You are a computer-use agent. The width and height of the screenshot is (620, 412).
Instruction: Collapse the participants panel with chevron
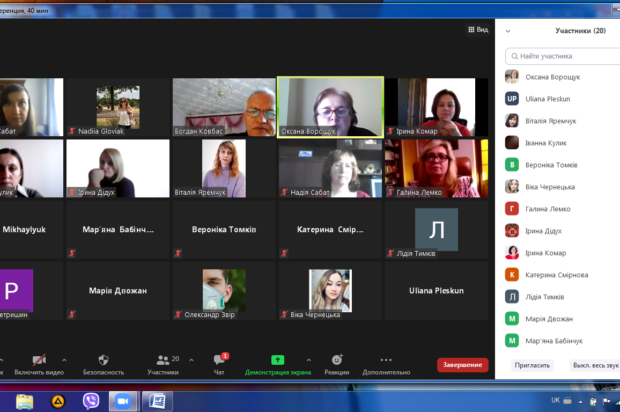click(508, 31)
